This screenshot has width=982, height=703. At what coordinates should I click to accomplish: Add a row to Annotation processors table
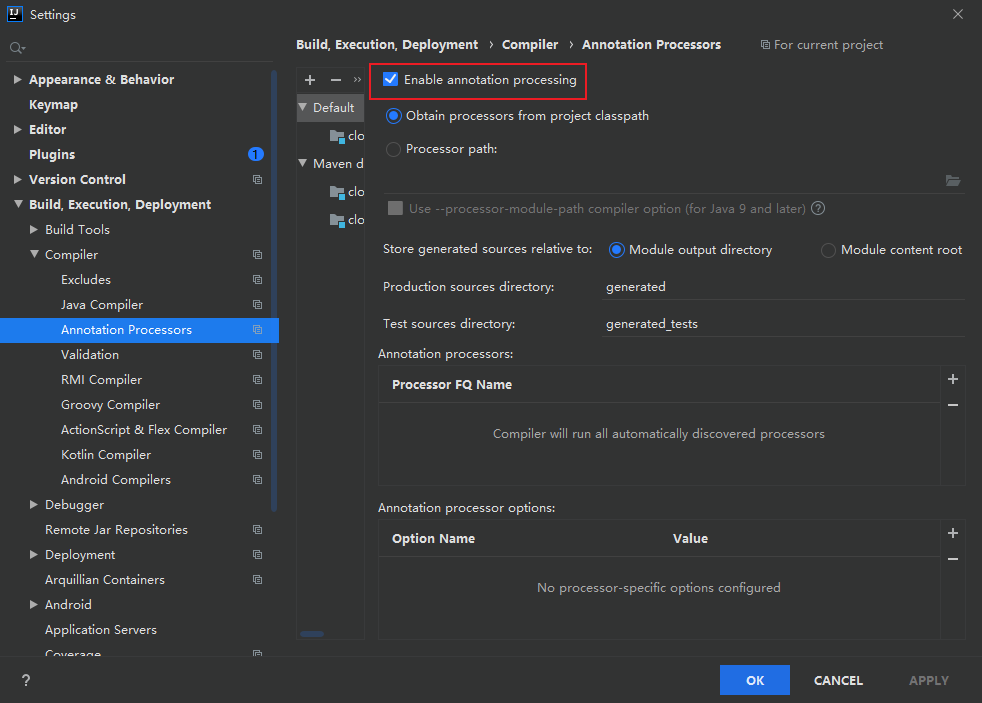pyautogui.click(x=953, y=379)
